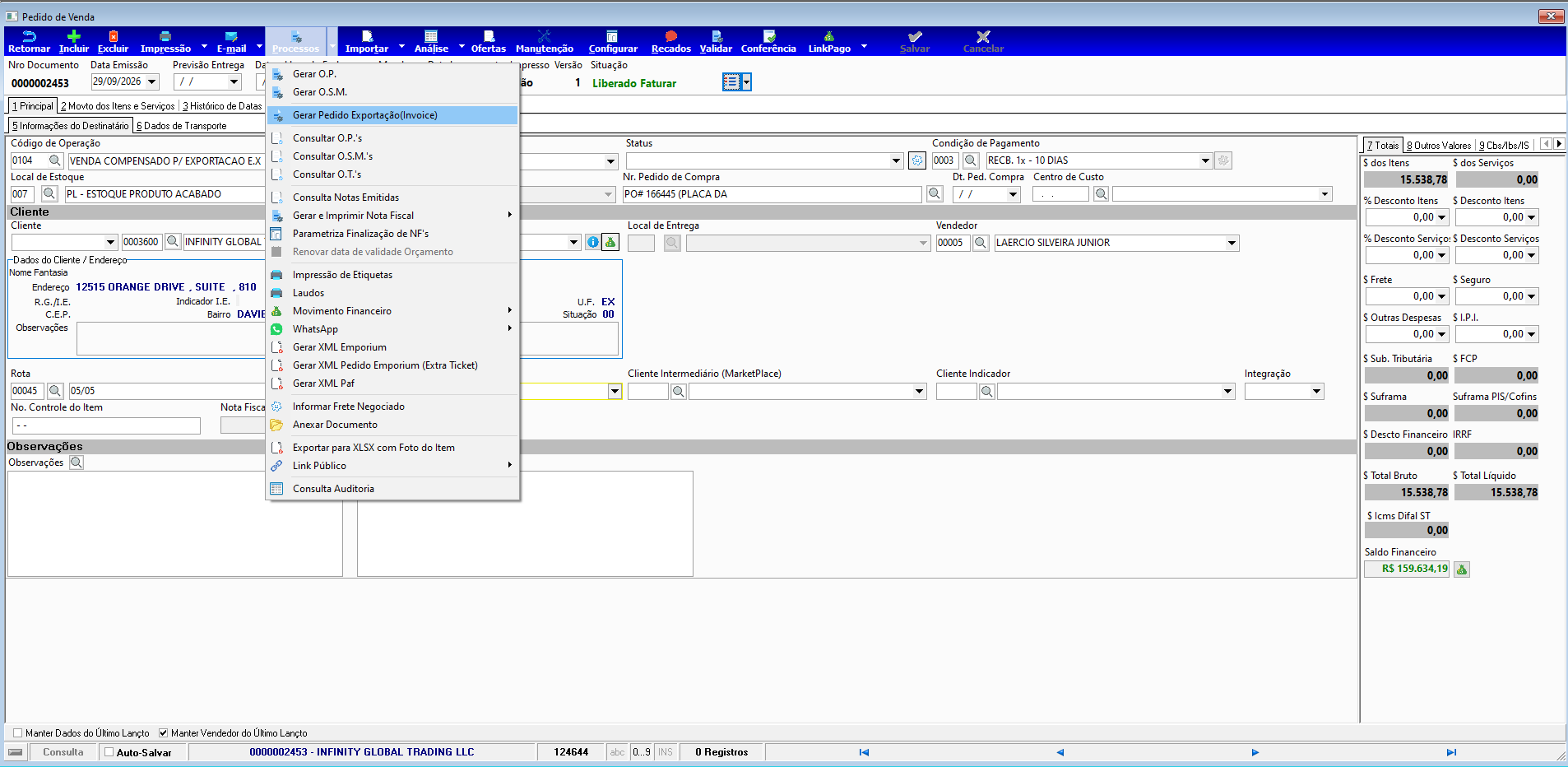
Task: Click the Consulta status bar button
Action: (x=63, y=752)
